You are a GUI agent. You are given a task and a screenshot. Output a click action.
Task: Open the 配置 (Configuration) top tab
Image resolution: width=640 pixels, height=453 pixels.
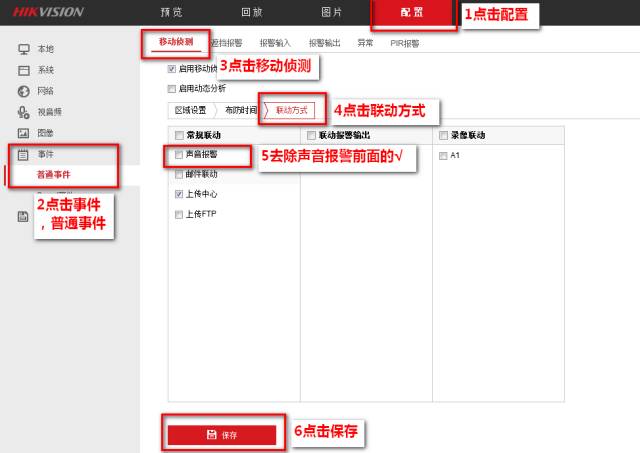(412, 13)
